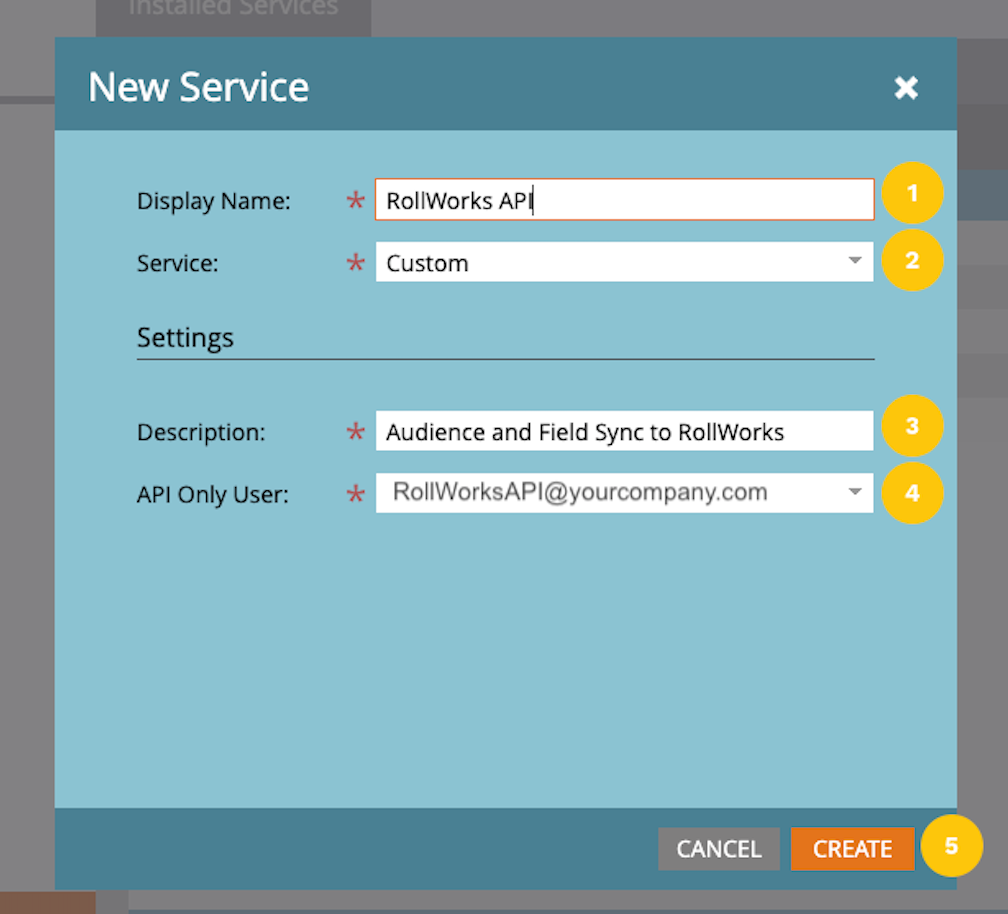This screenshot has height=914, width=1008.
Task: Click the Display Name text field
Action: coord(624,200)
